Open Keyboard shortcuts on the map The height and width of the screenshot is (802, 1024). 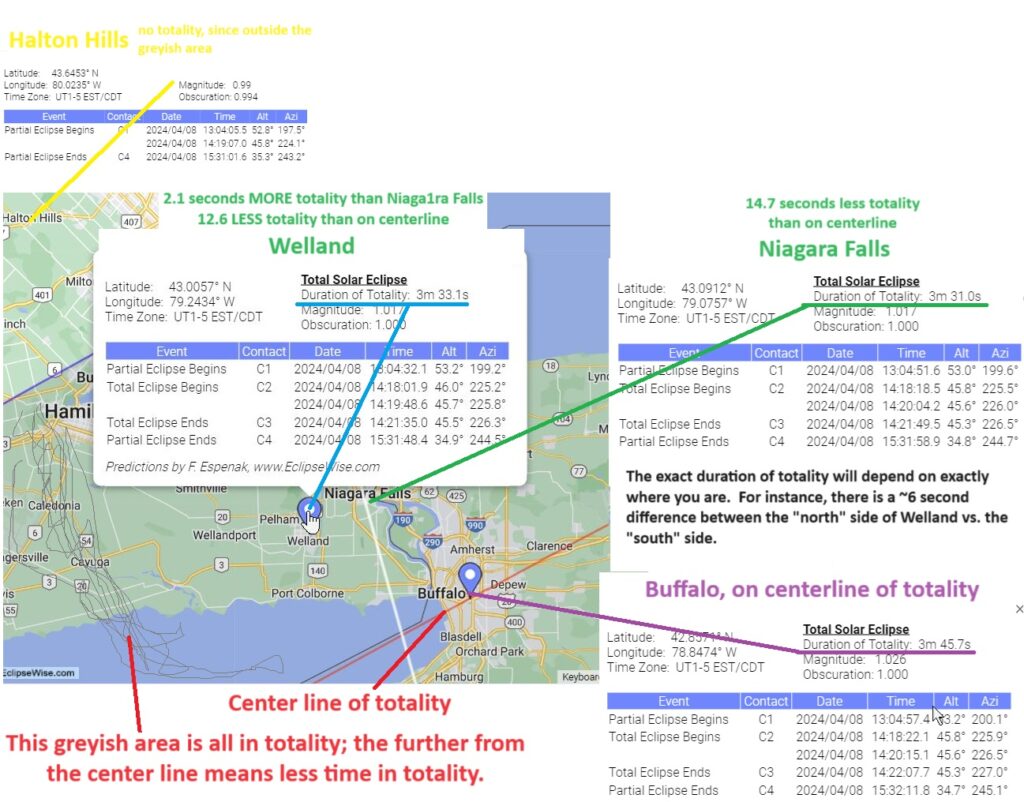click(x=580, y=677)
